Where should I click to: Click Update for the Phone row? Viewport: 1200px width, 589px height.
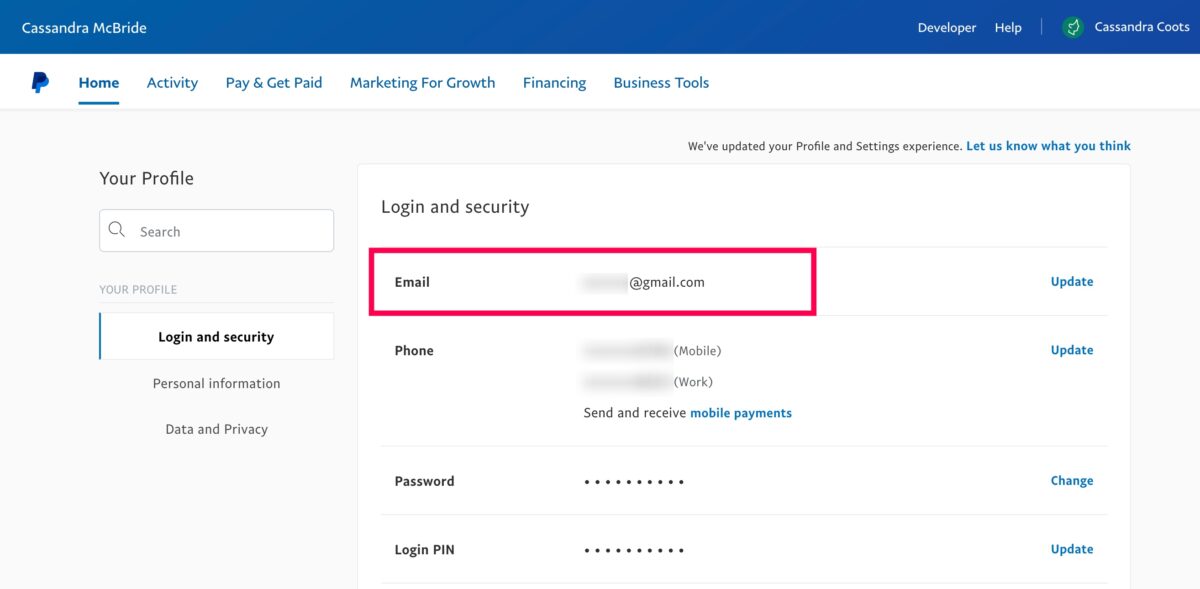1072,350
